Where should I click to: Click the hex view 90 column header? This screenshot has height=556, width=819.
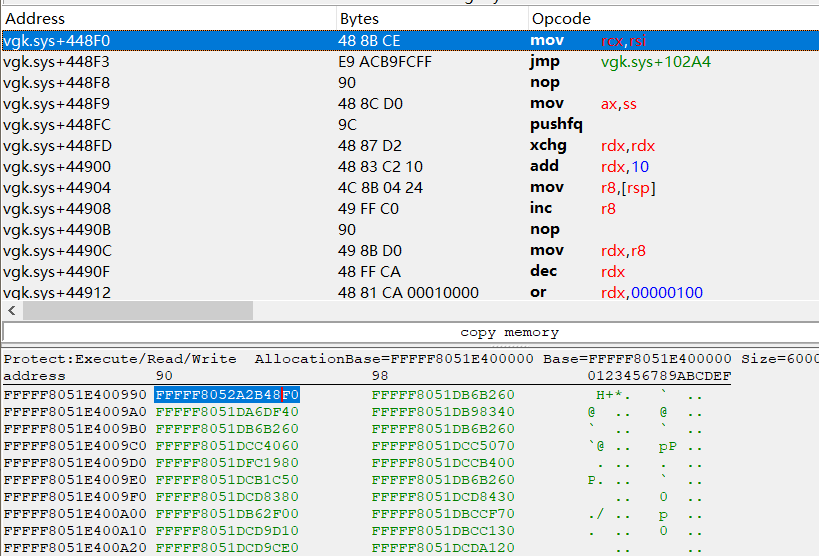[164, 376]
